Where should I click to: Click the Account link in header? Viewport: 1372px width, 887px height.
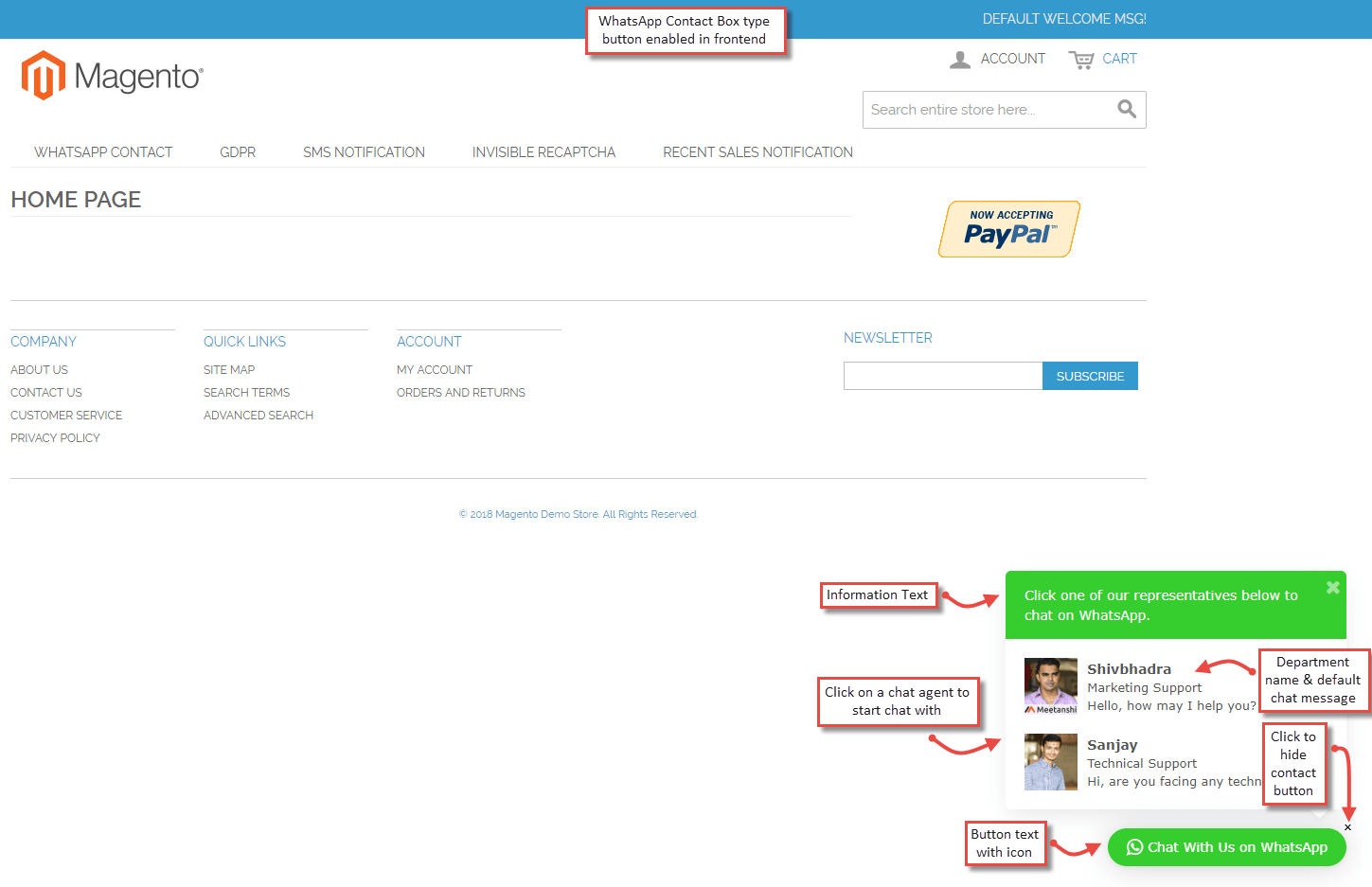point(1013,59)
